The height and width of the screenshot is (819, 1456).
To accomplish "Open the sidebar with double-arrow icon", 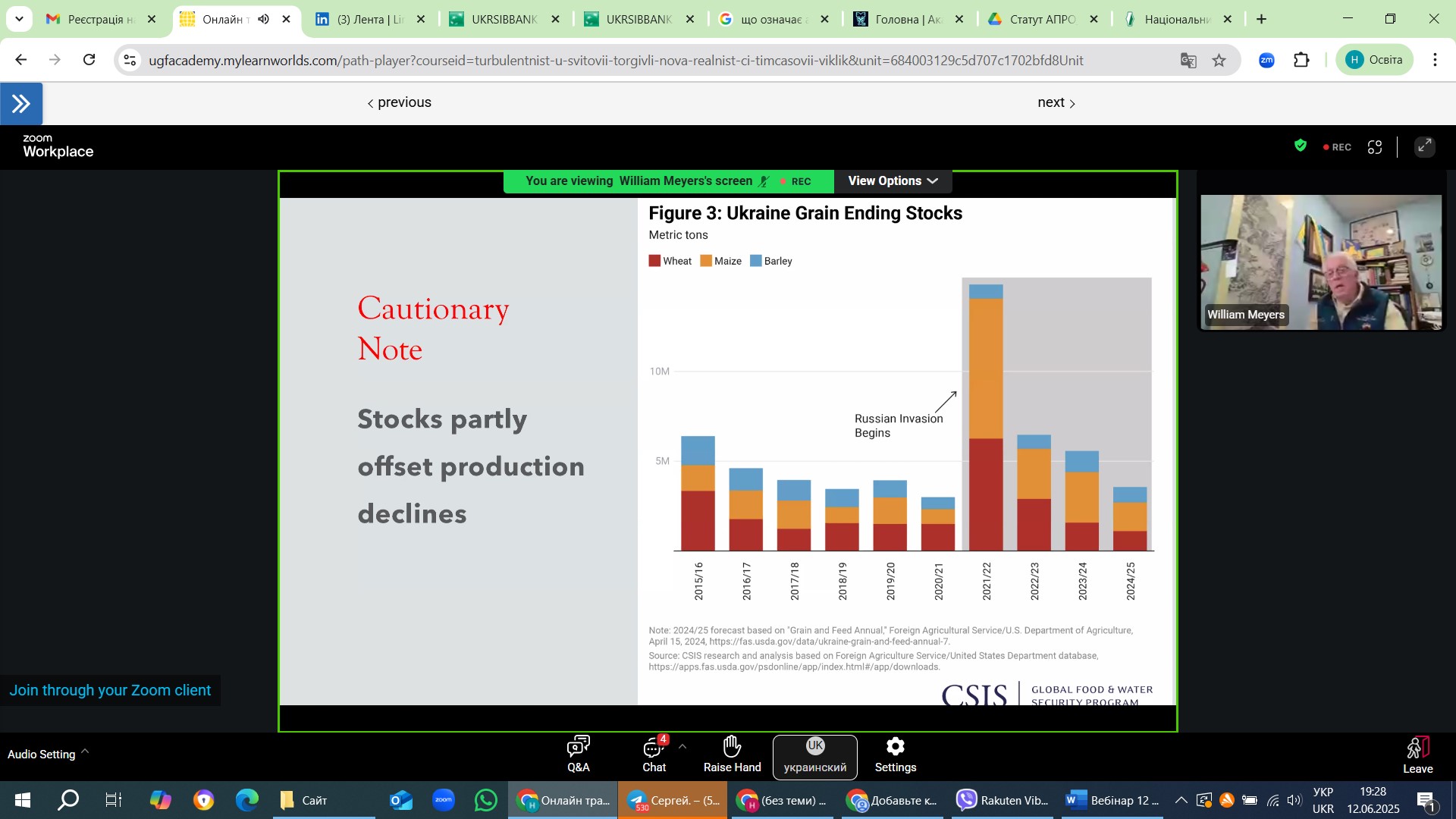I will click(21, 104).
